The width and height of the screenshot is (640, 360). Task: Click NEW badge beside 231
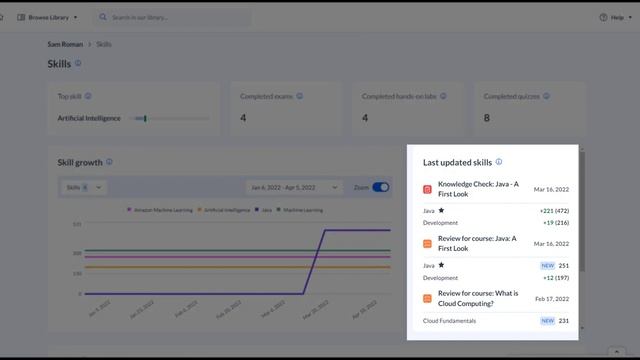547,321
